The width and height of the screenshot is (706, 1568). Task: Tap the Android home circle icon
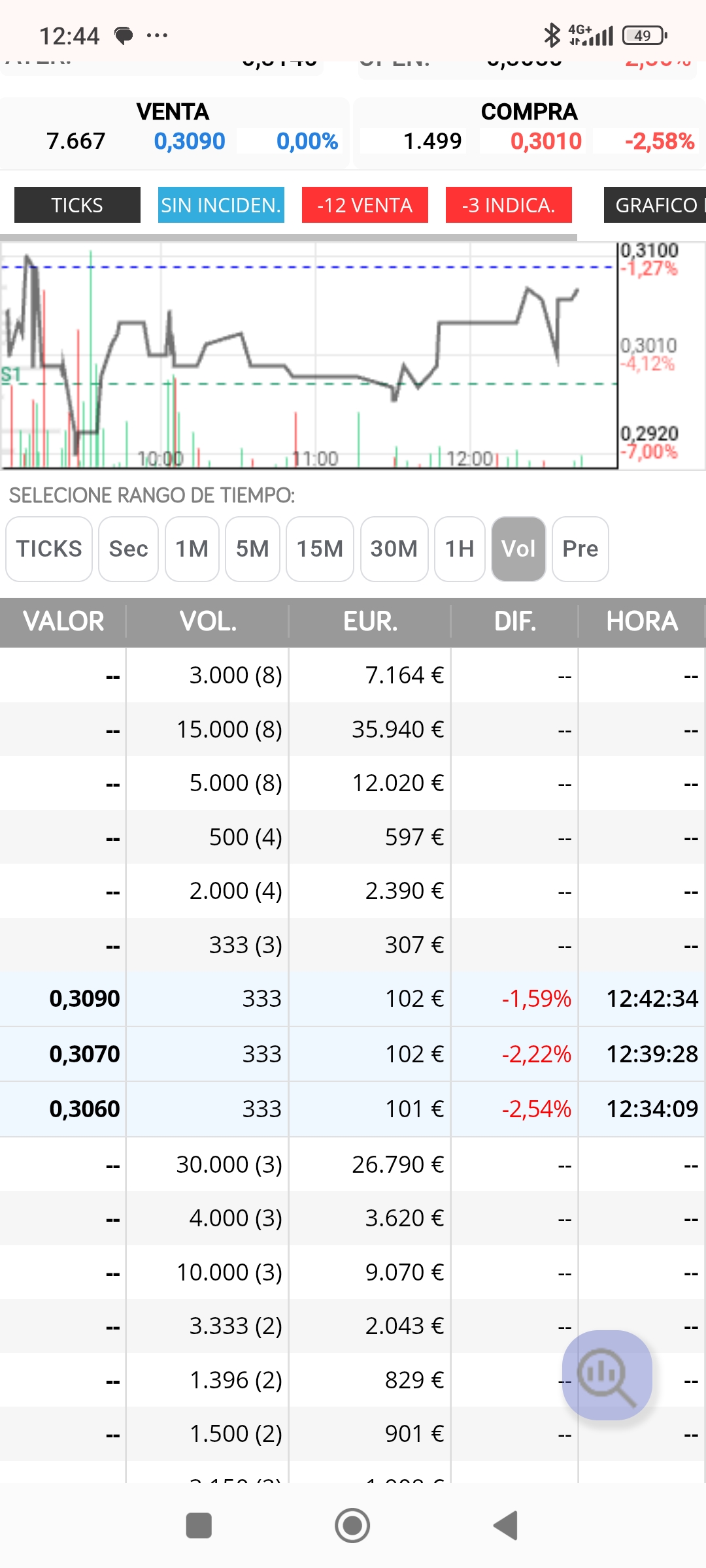click(x=352, y=1526)
